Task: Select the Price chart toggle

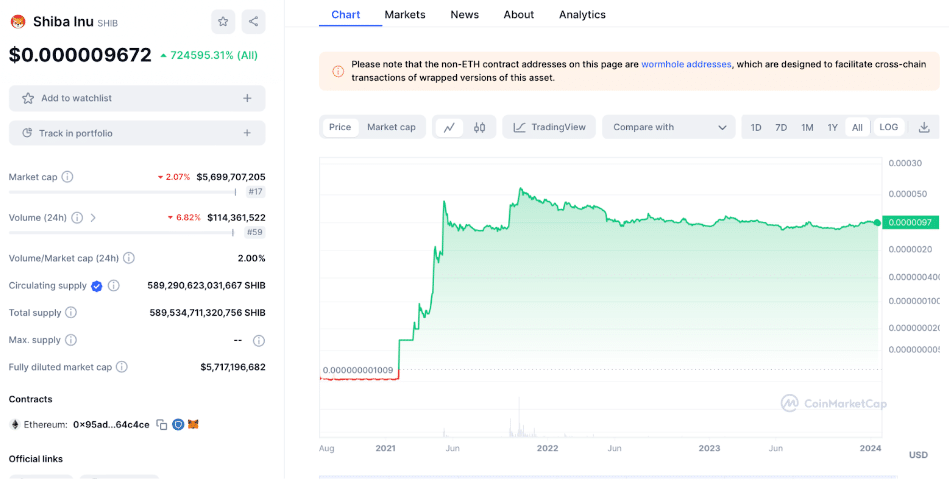Action: [340, 127]
